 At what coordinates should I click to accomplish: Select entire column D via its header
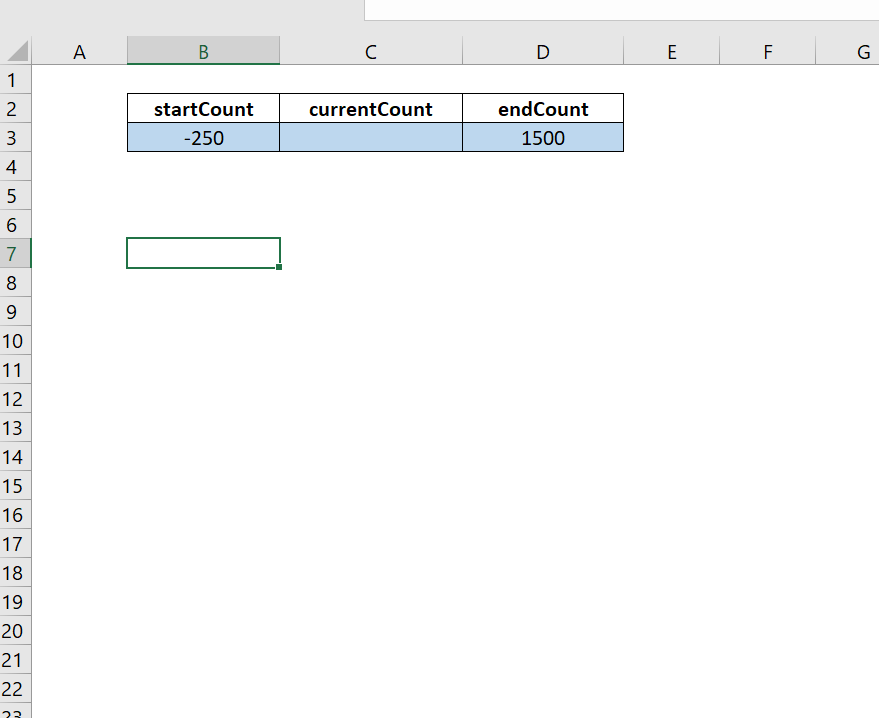click(x=542, y=51)
